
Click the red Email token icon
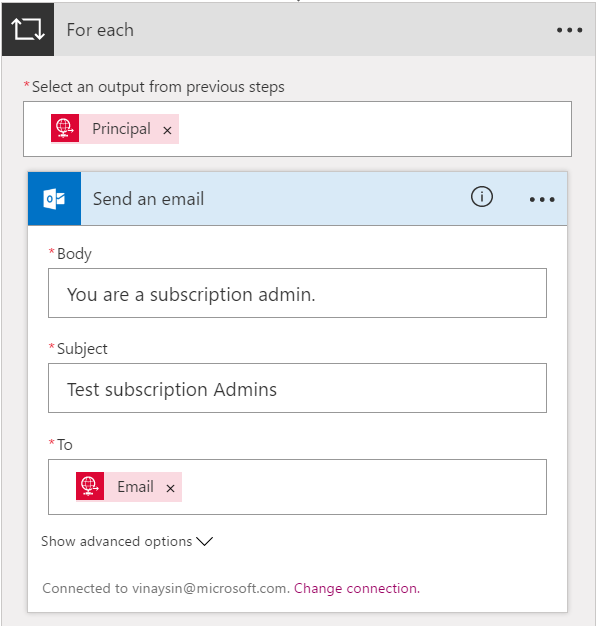pyautogui.click(x=90, y=486)
